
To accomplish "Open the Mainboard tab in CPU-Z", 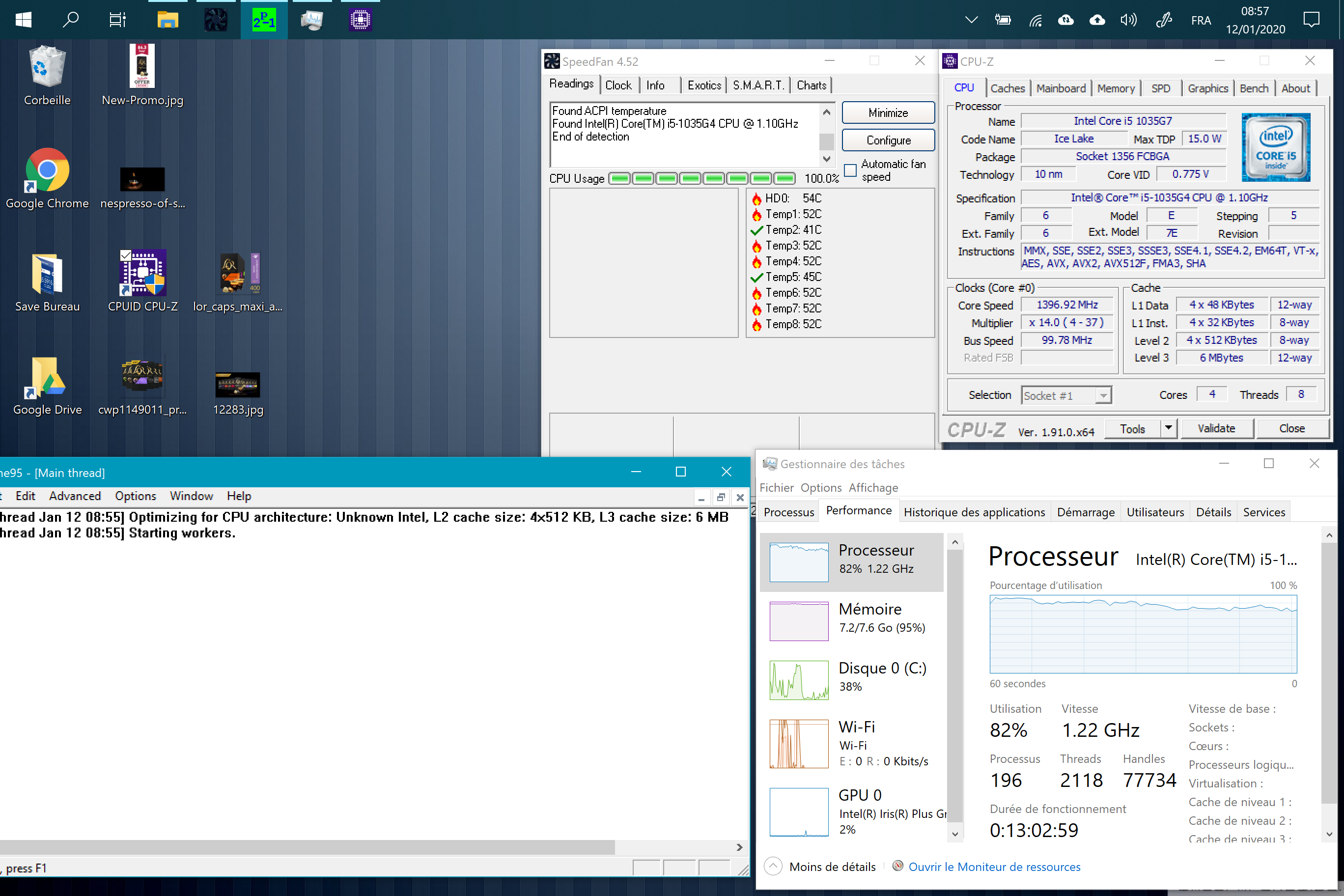I will click(x=1061, y=88).
